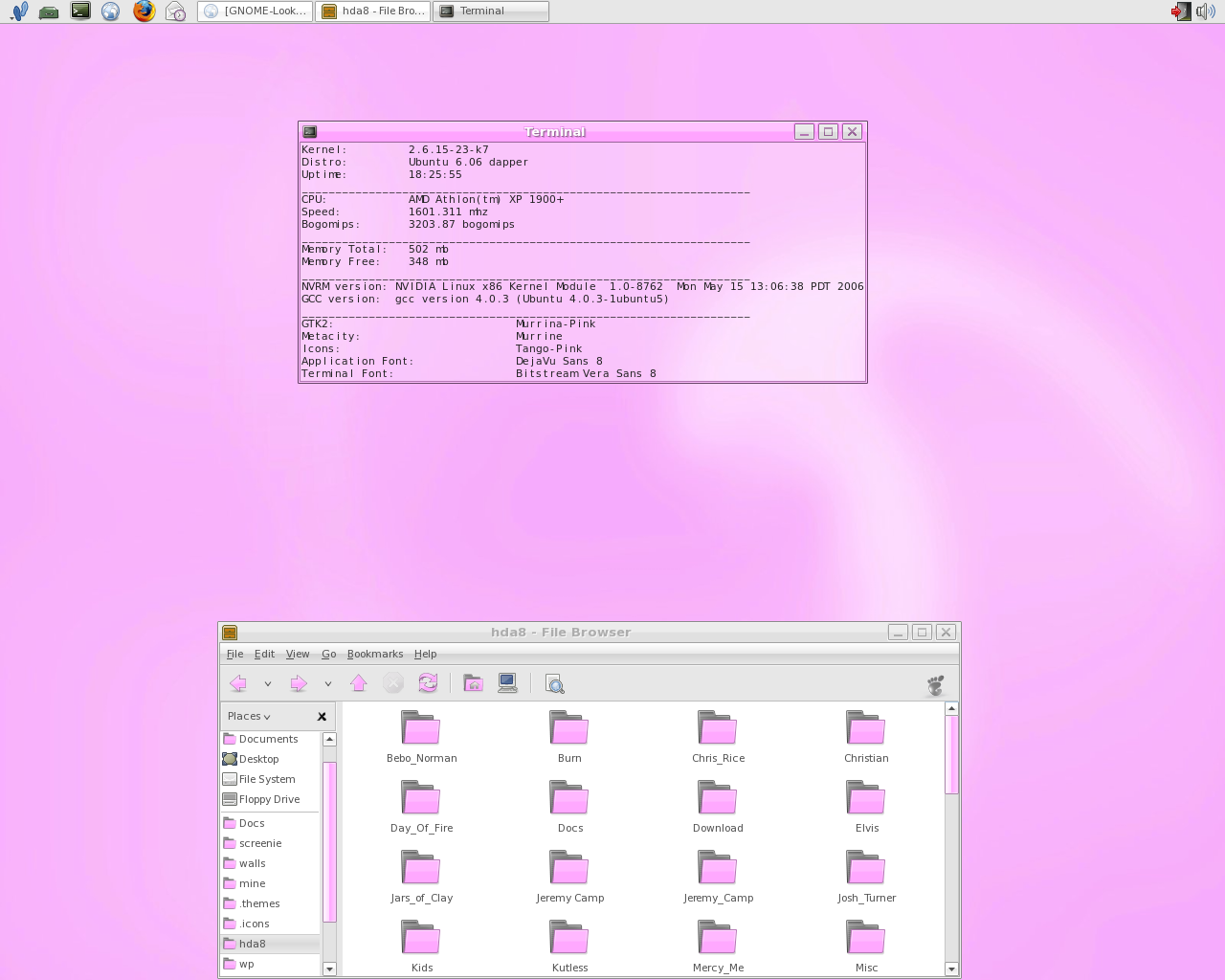Image resolution: width=1225 pixels, height=980 pixels.
Task: Open the .icons bookmark in the sidebar
Action: pos(246,924)
